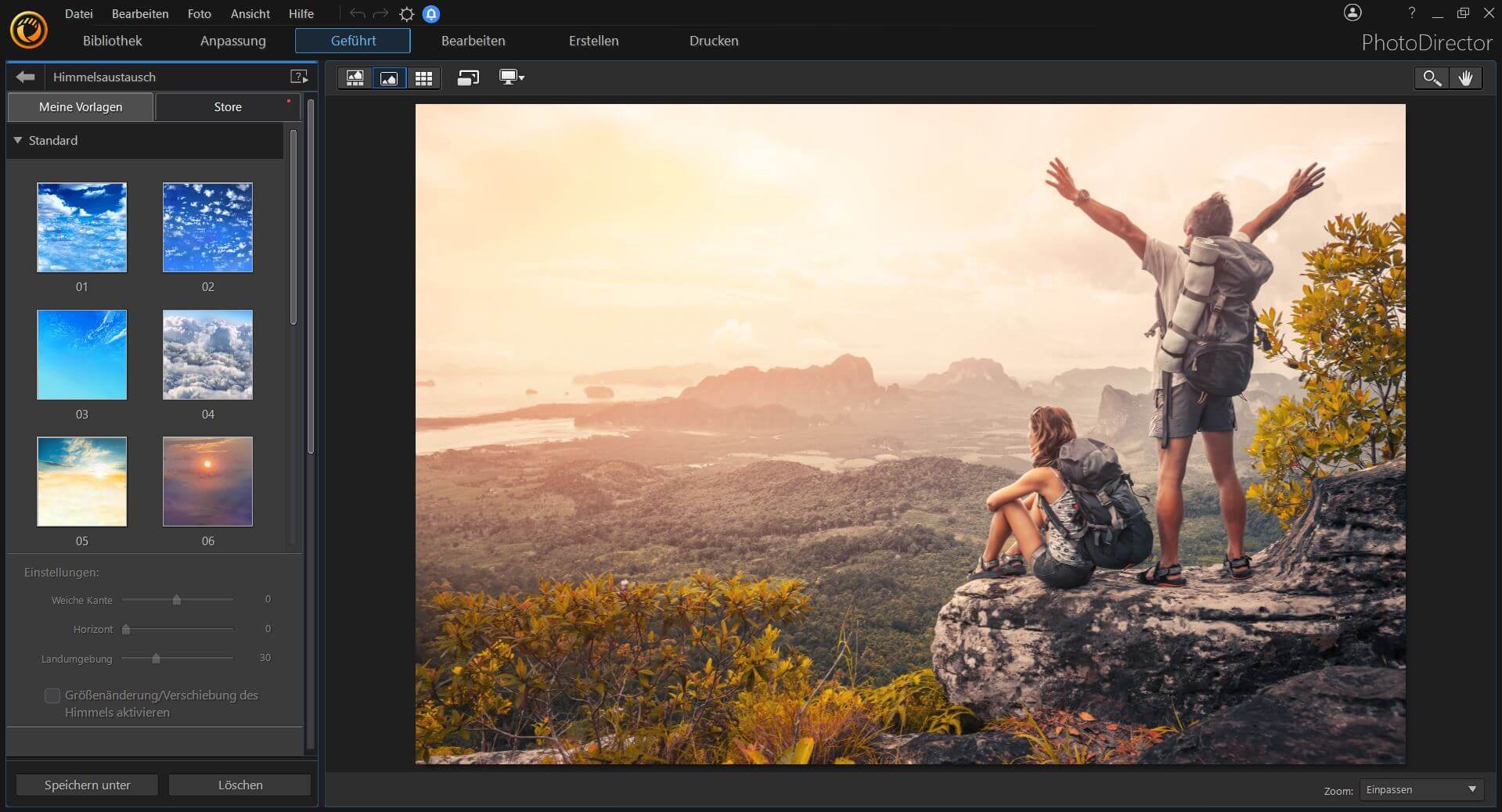This screenshot has width=1502, height=812.
Task: Select the zoom magnifier tool
Action: tap(1432, 77)
